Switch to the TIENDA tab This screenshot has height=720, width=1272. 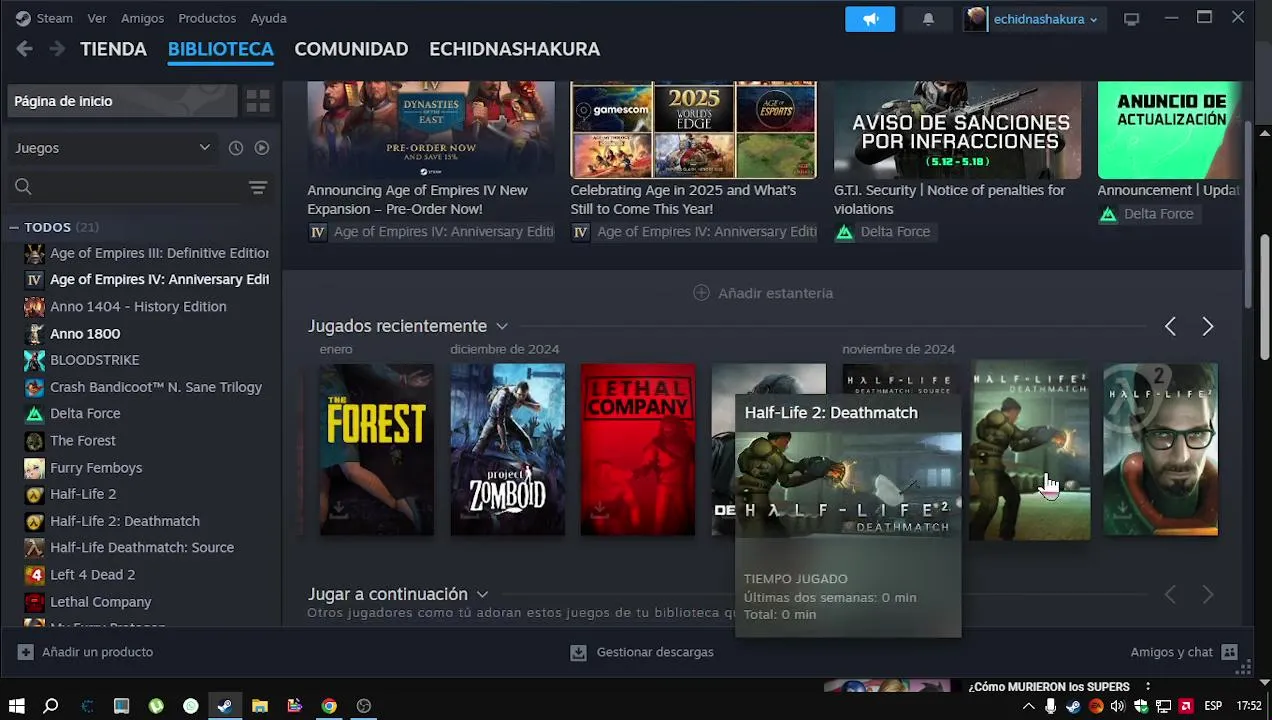pos(113,49)
